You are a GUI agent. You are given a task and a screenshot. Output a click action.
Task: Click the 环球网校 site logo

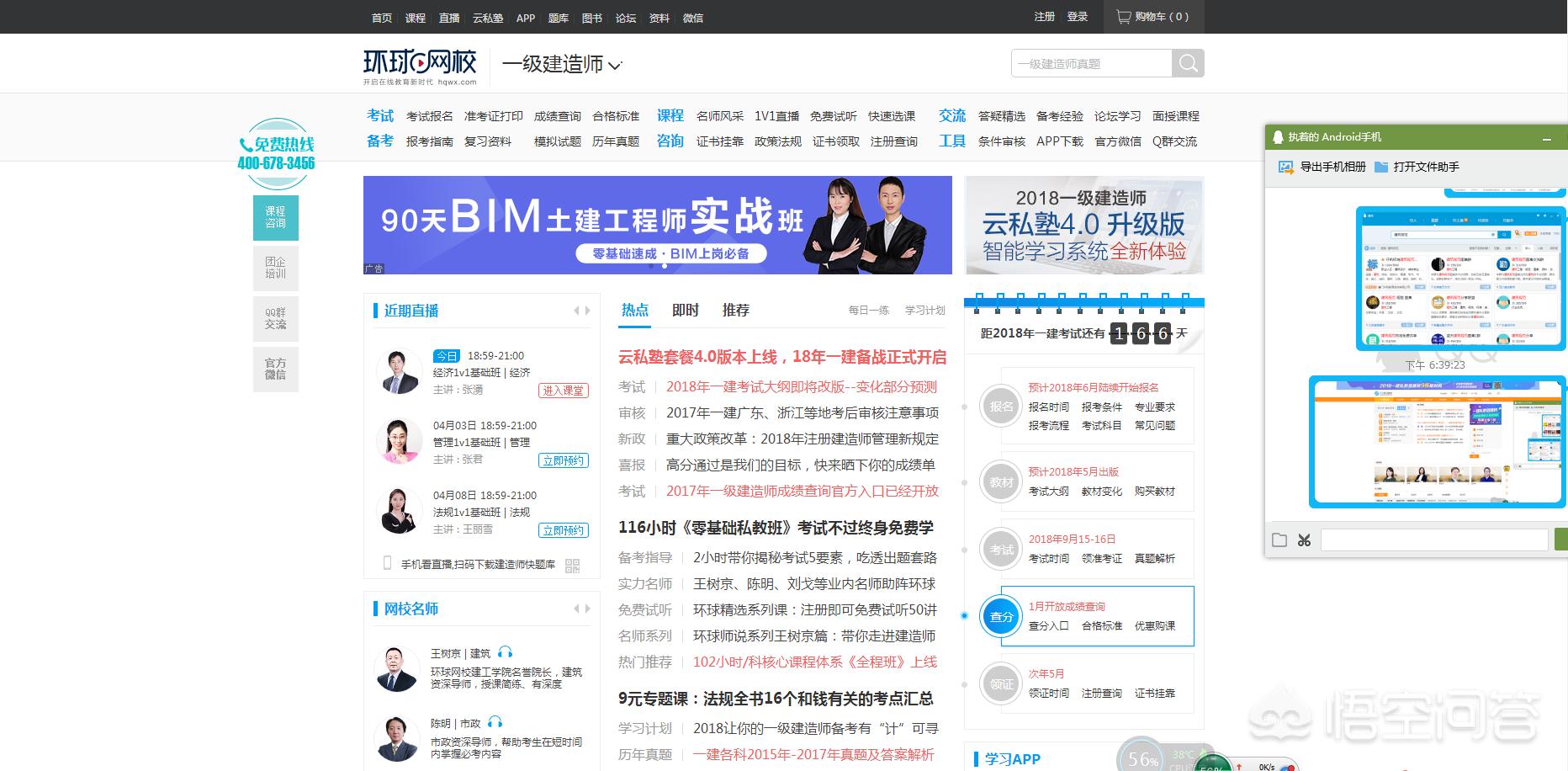pos(420,66)
